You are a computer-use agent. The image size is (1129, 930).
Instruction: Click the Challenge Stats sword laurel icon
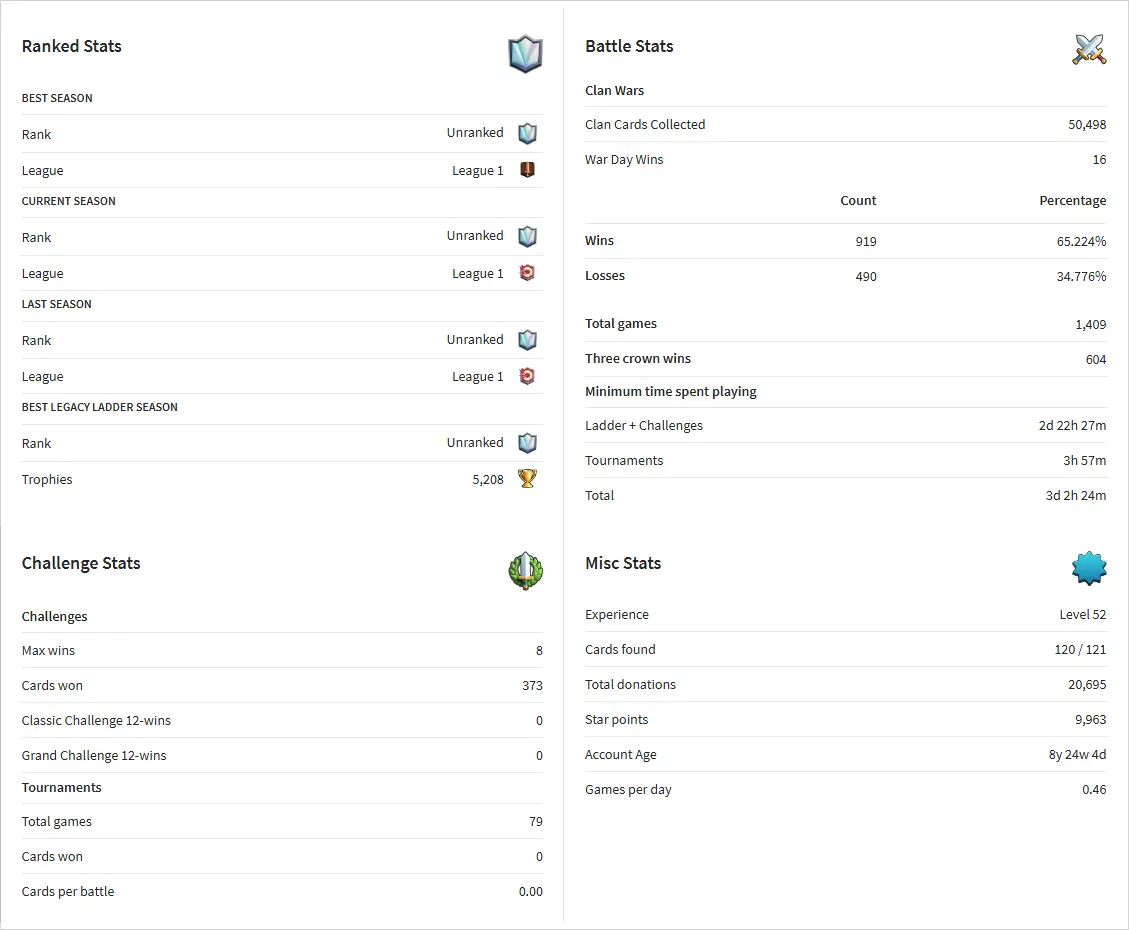pyautogui.click(x=525, y=570)
